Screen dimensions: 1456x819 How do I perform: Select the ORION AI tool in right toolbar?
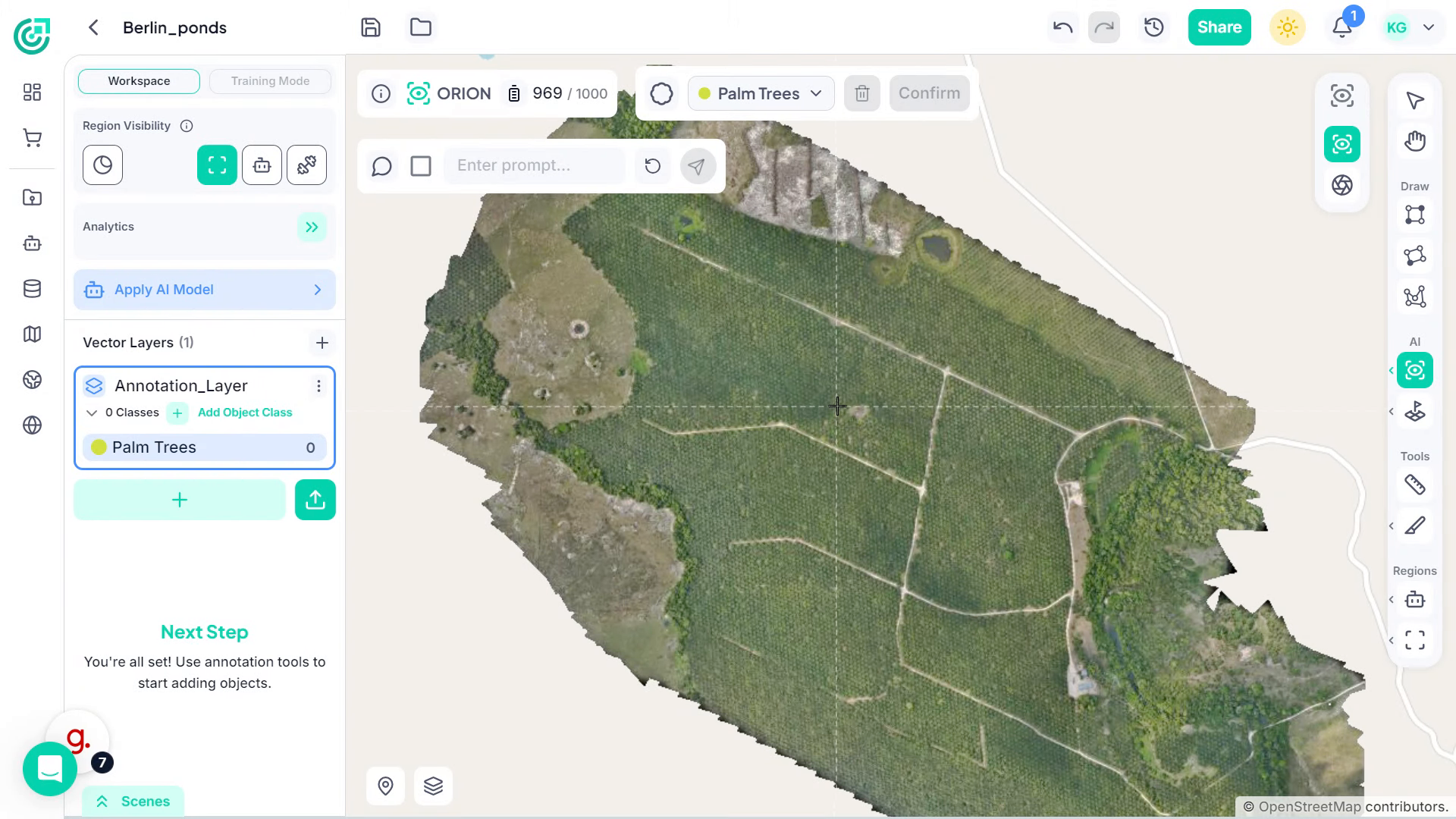pyautogui.click(x=1415, y=371)
